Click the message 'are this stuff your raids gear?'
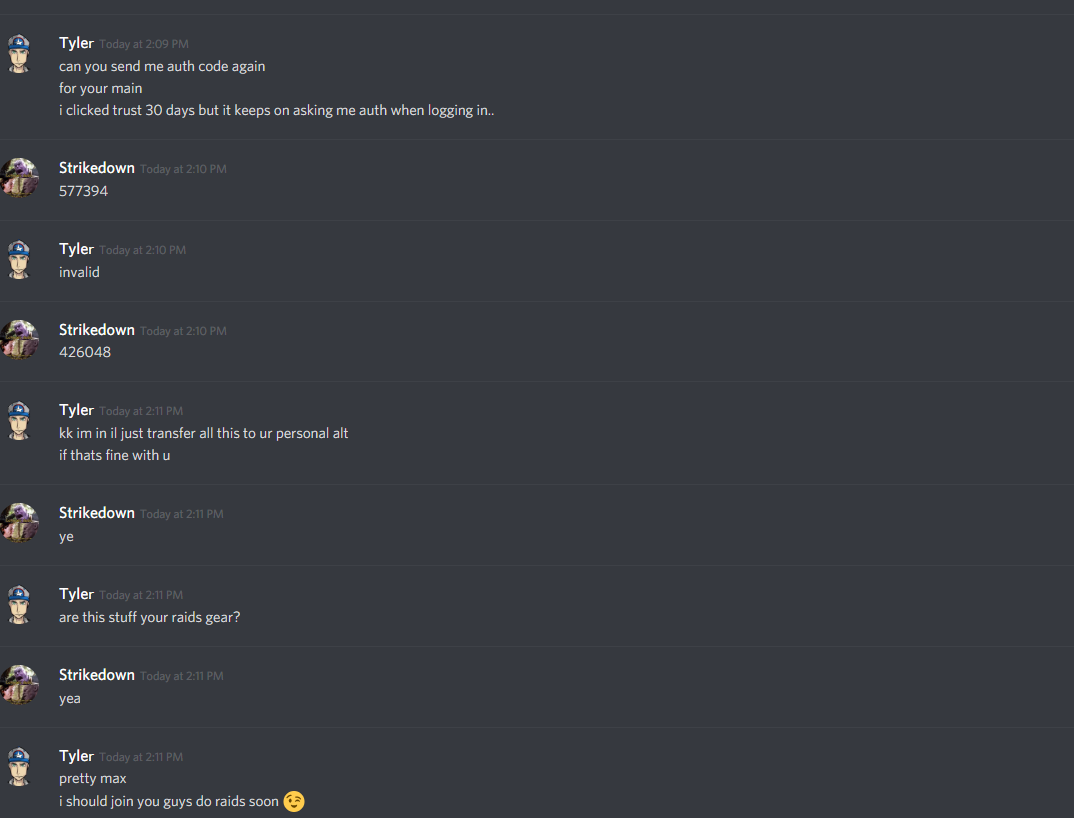 (x=149, y=617)
